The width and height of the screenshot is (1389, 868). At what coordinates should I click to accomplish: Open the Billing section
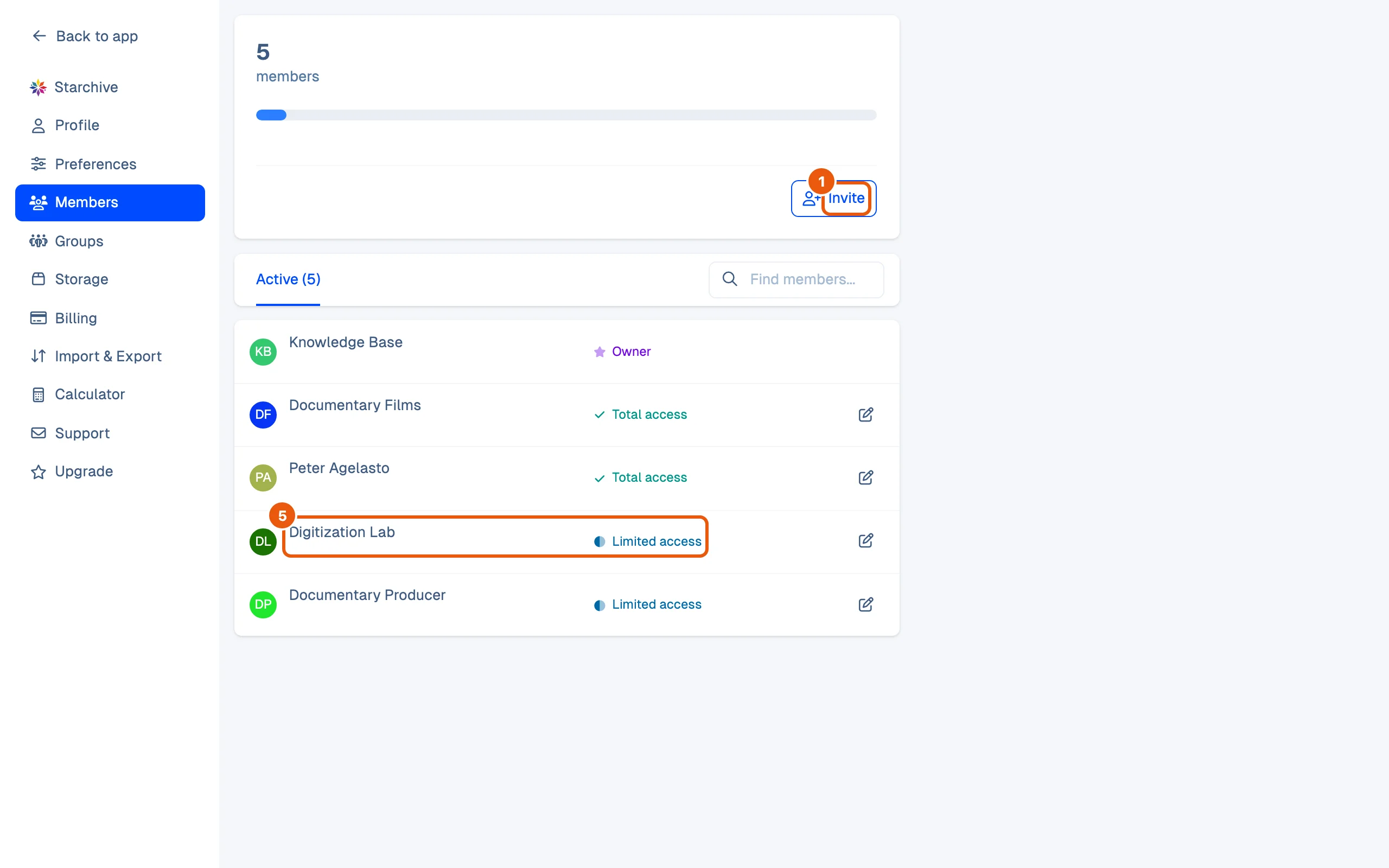(x=110, y=318)
